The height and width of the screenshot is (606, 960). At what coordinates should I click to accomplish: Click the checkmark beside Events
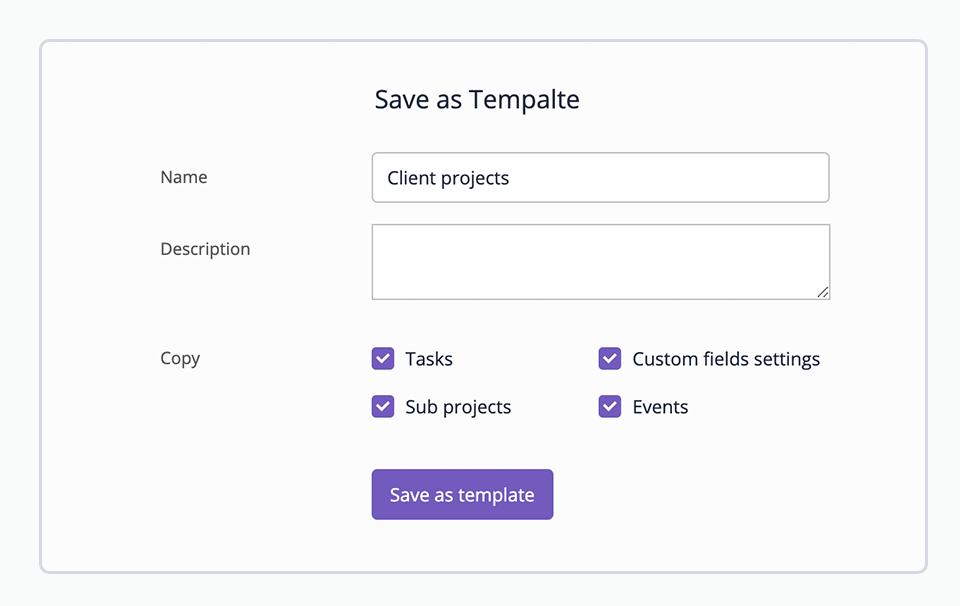coord(610,406)
